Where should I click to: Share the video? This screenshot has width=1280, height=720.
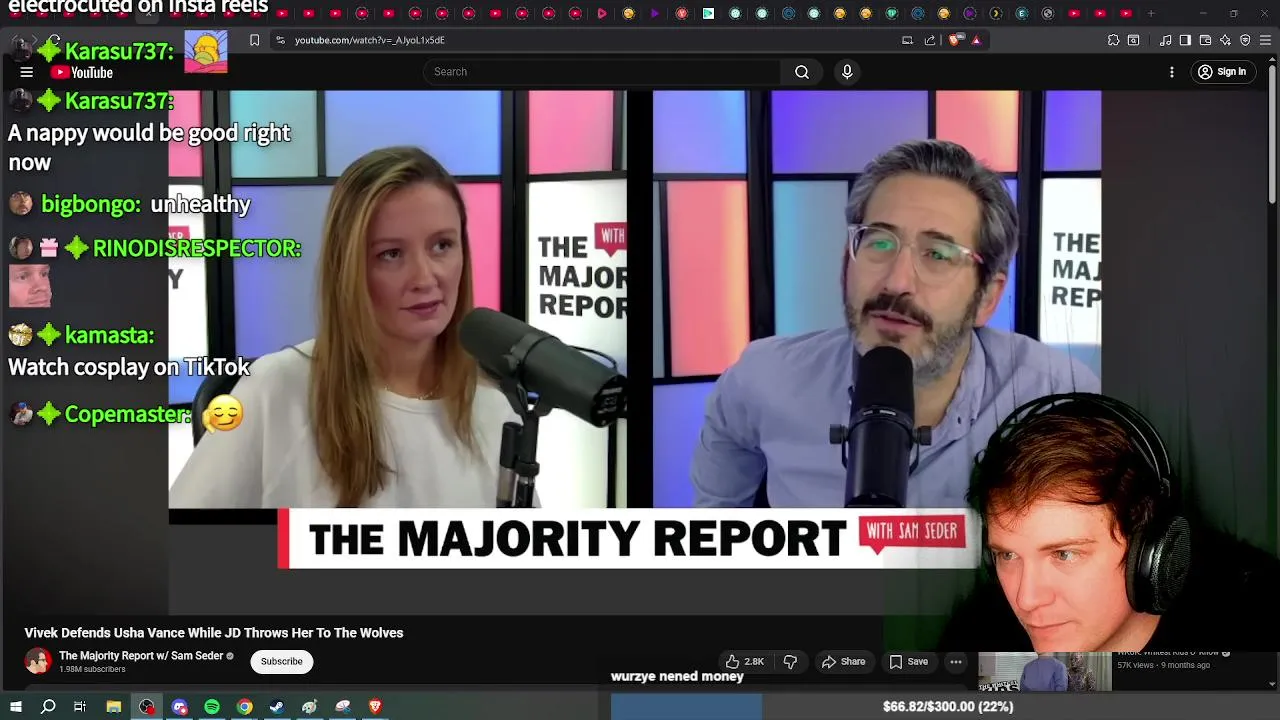coord(843,661)
